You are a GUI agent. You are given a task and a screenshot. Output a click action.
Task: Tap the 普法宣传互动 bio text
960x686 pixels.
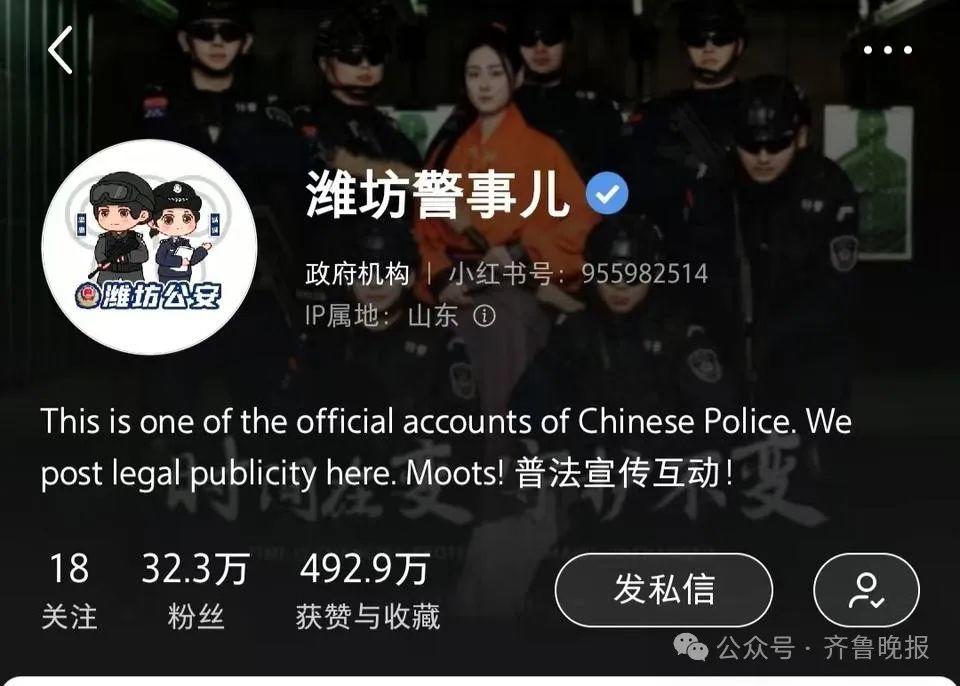coord(623,473)
